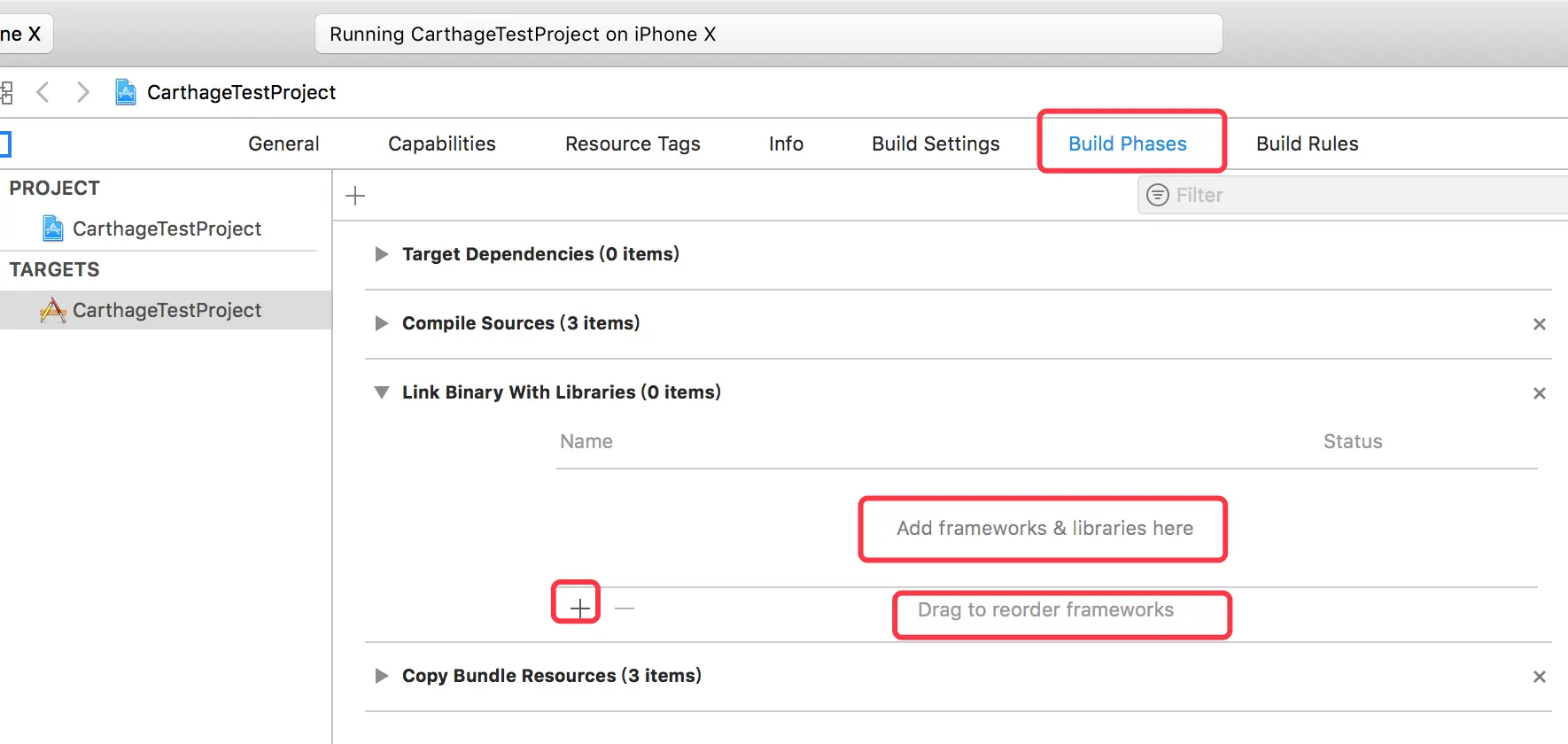Click the add build phase plus icon

pos(355,196)
